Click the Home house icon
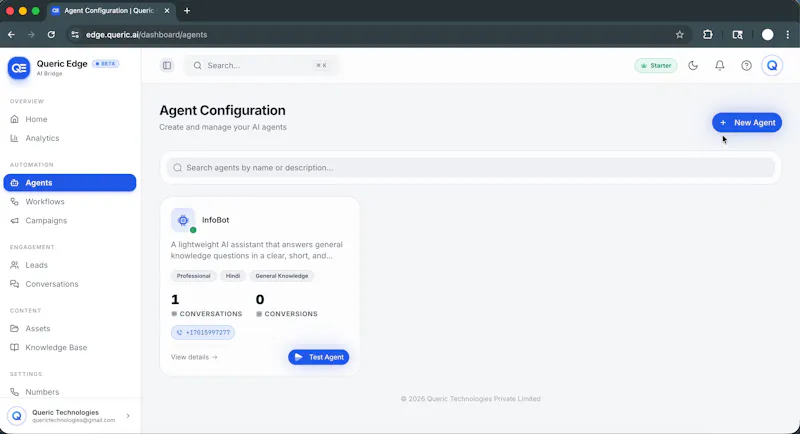 pos(14,119)
